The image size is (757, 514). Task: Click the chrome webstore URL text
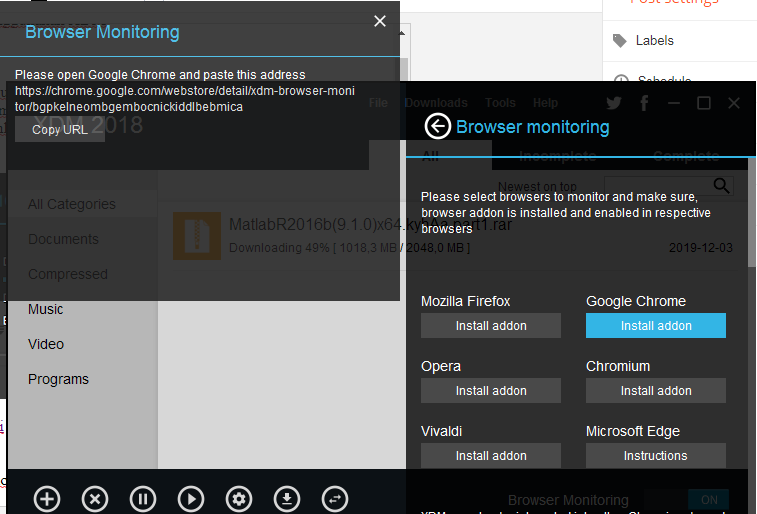(184, 99)
